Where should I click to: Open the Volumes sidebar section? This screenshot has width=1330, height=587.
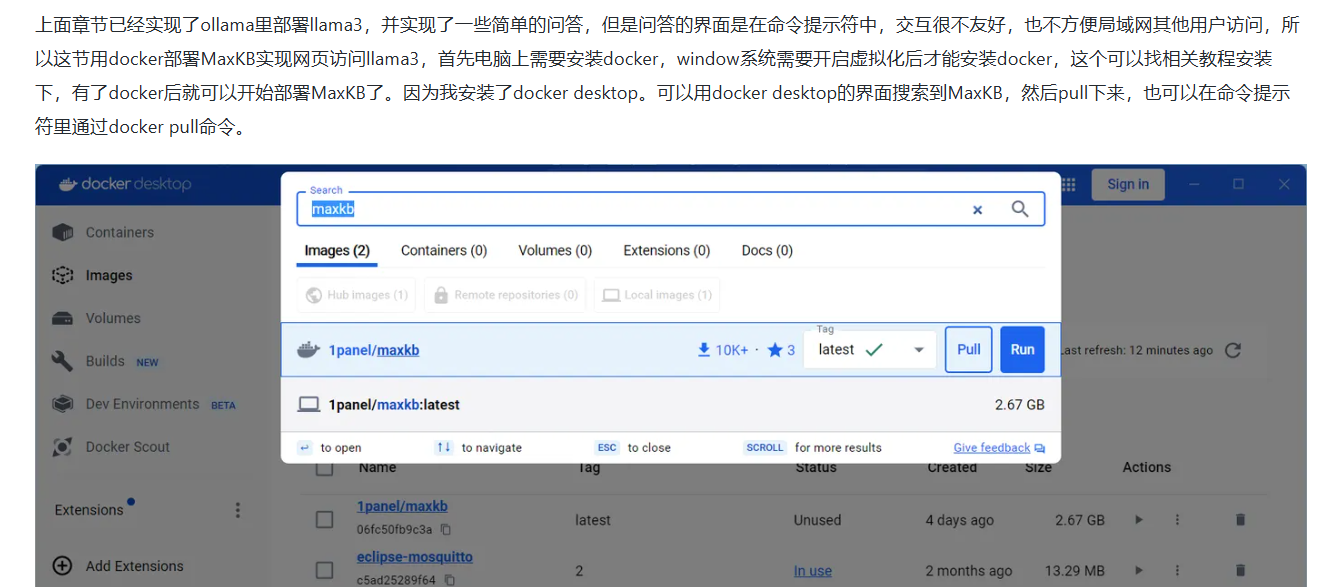pos(96,318)
